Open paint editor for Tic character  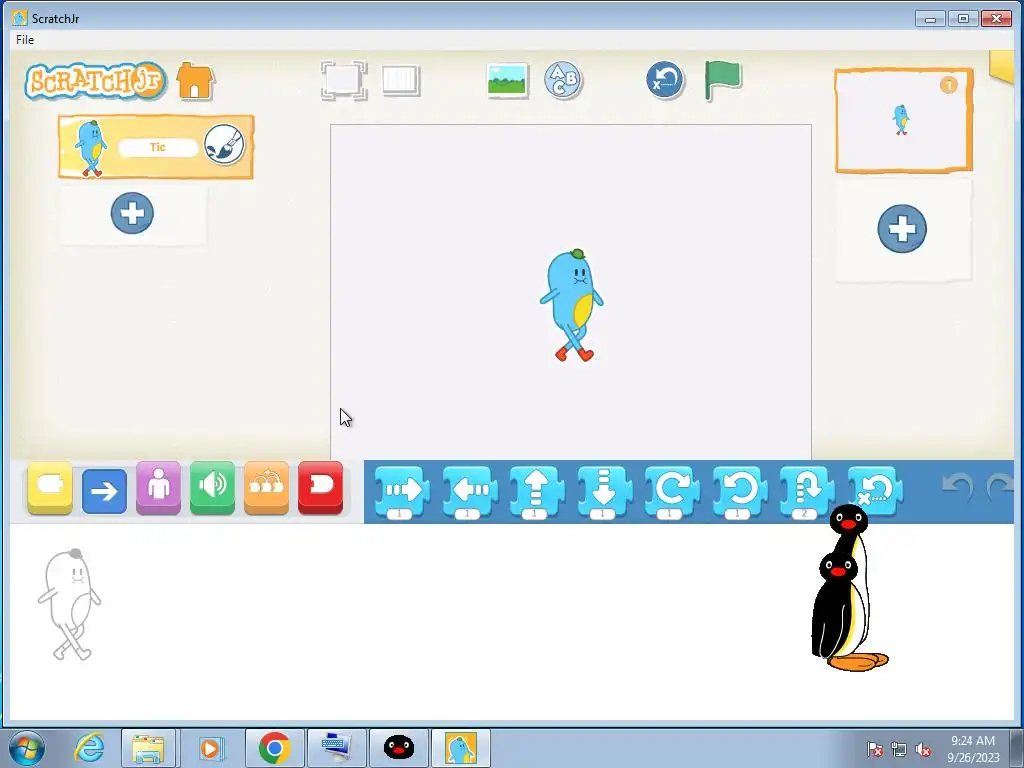pyautogui.click(x=224, y=145)
